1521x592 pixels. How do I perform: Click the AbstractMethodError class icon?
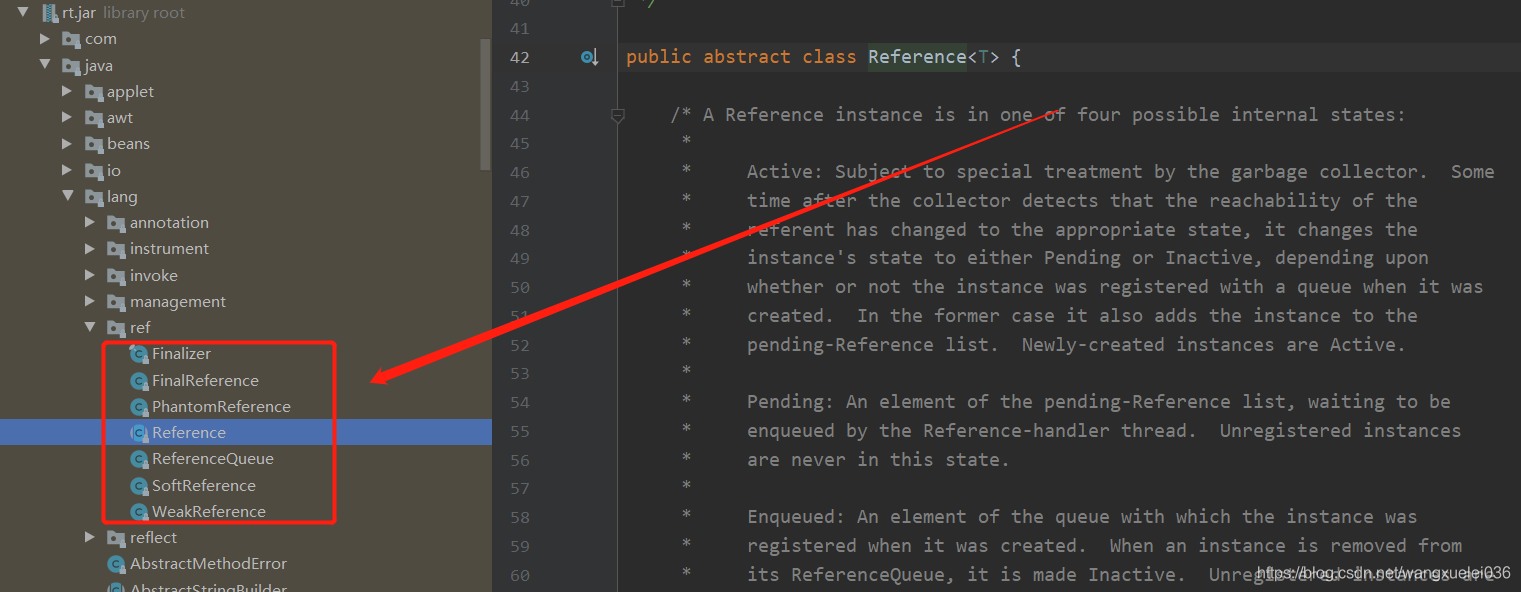coord(117,564)
